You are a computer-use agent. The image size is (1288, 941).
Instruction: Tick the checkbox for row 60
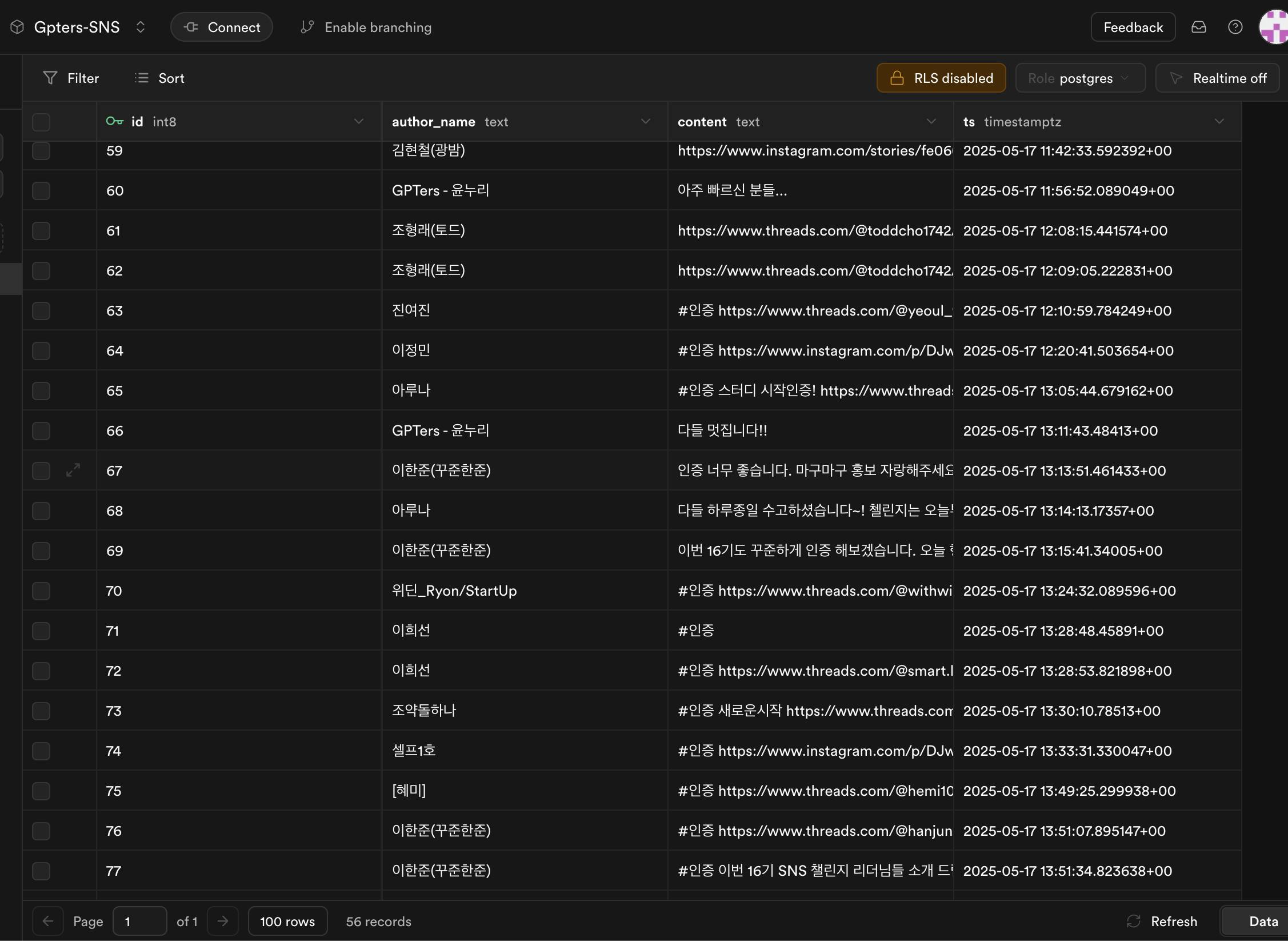click(41, 190)
